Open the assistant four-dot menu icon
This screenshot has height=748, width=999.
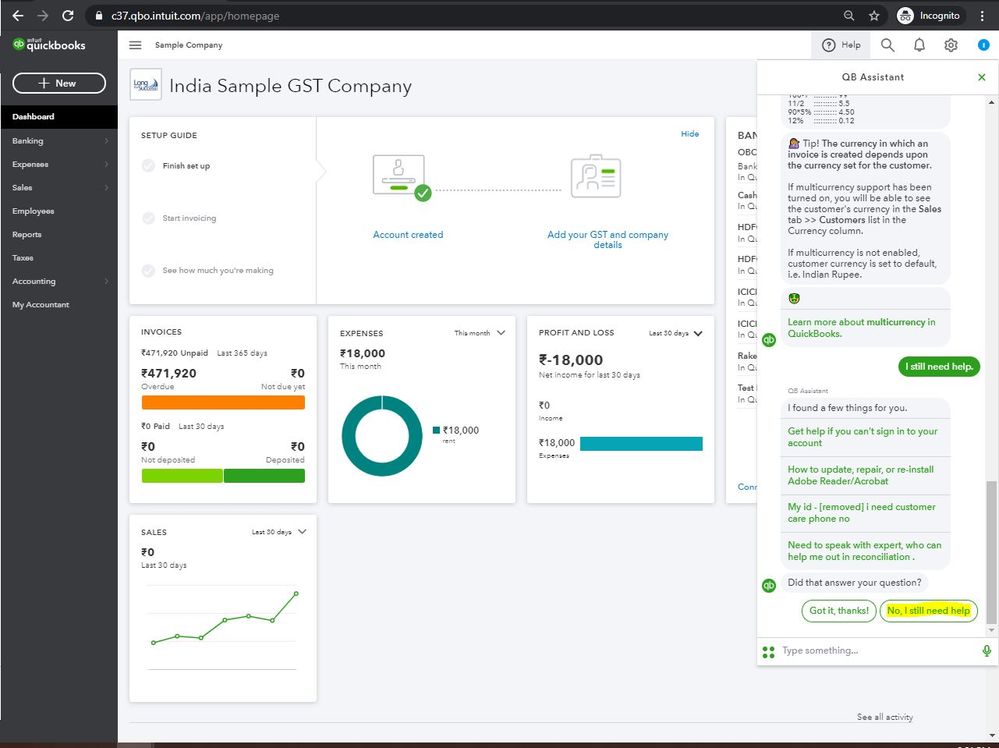click(768, 651)
